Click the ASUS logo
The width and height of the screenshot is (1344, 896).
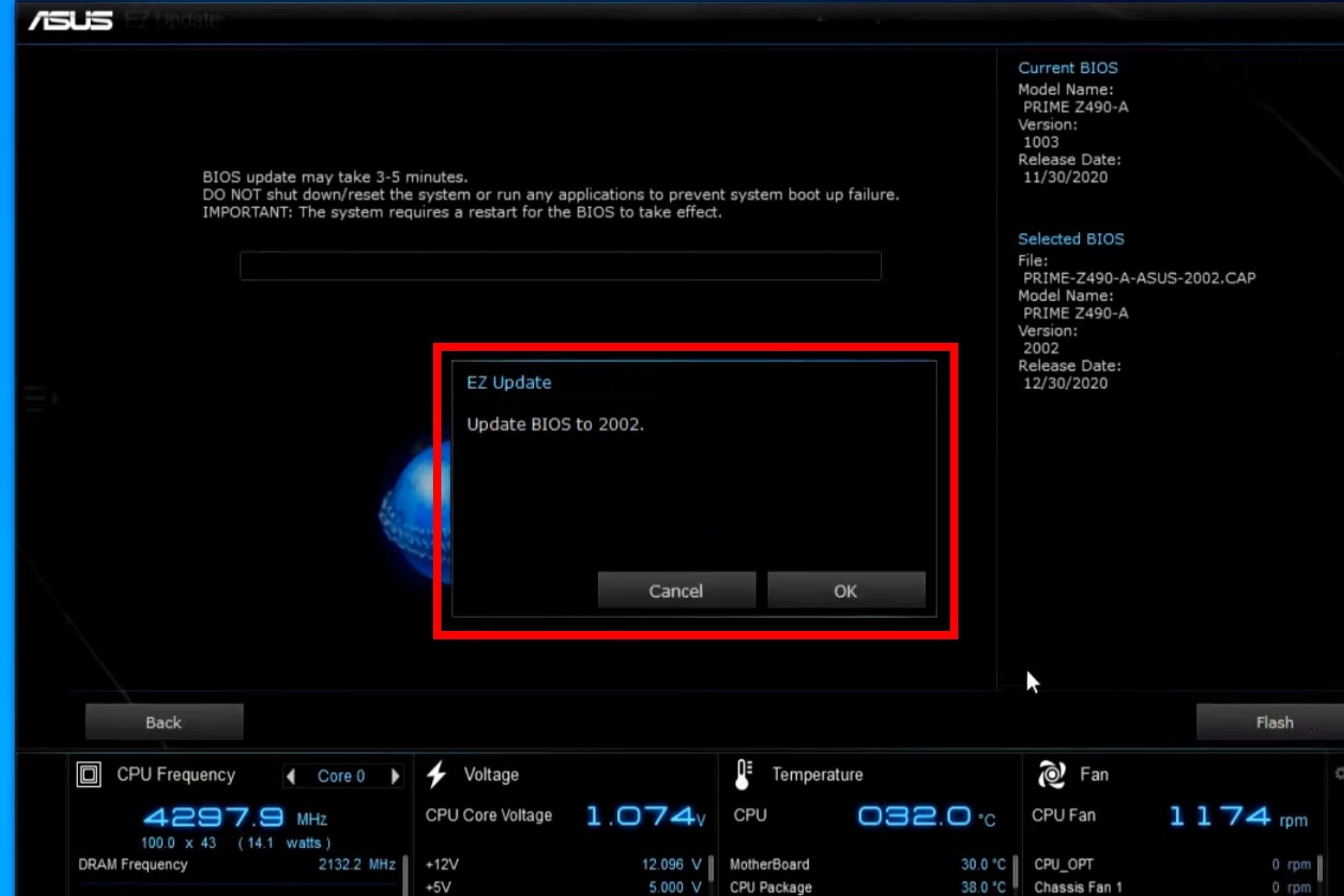tap(70, 20)
